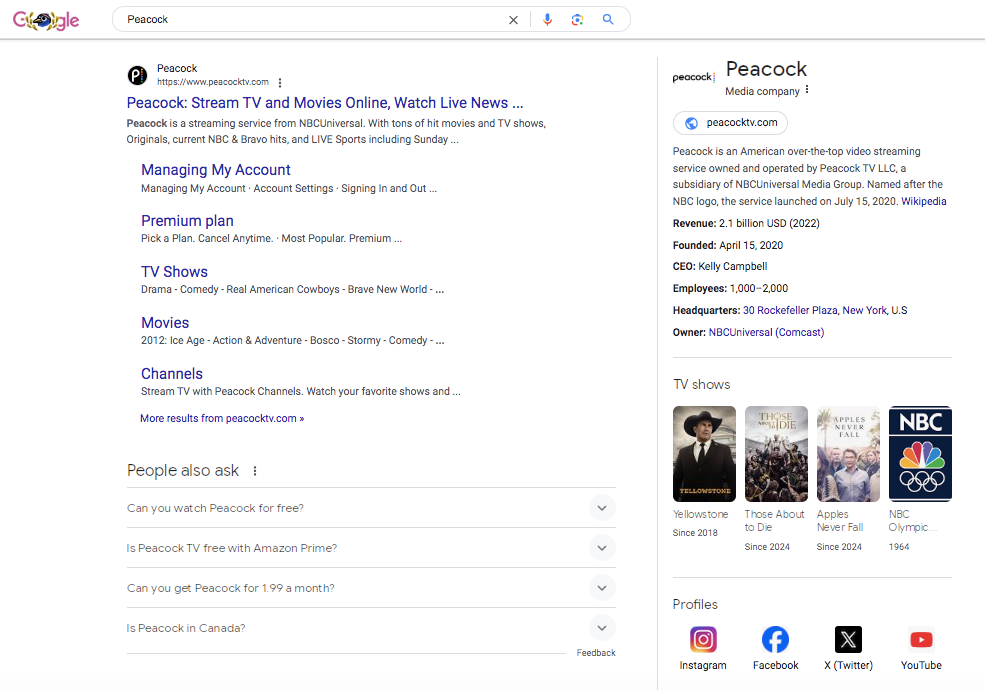Open the Yellowstone show thumbnail
Viewport: 985px width, 690px height.
704,454
